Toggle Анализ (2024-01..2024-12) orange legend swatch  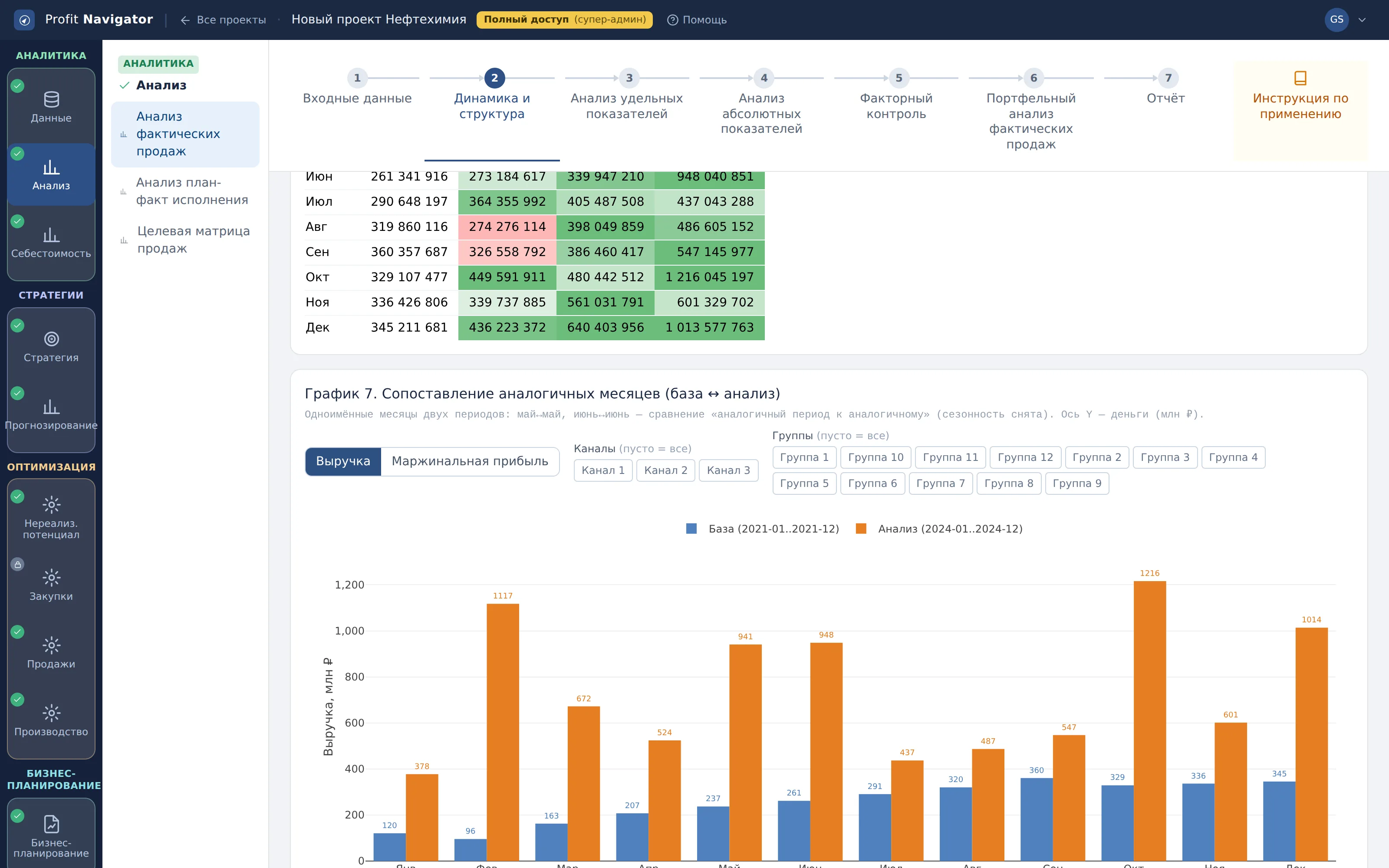tap(860, 529)
